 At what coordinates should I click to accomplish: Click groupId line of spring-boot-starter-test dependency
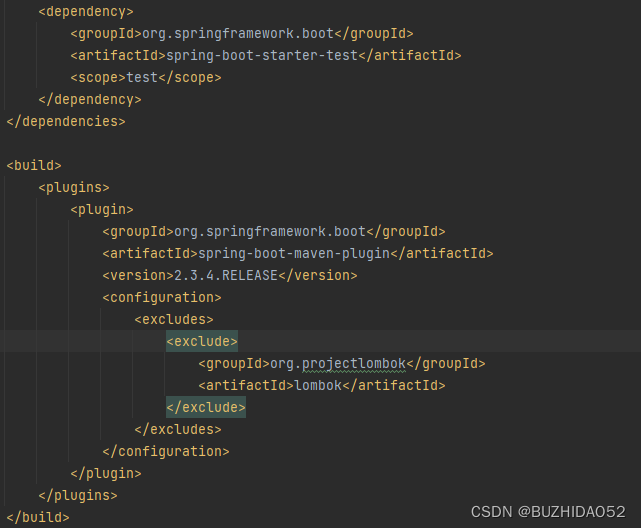click(x=242, y=34)
